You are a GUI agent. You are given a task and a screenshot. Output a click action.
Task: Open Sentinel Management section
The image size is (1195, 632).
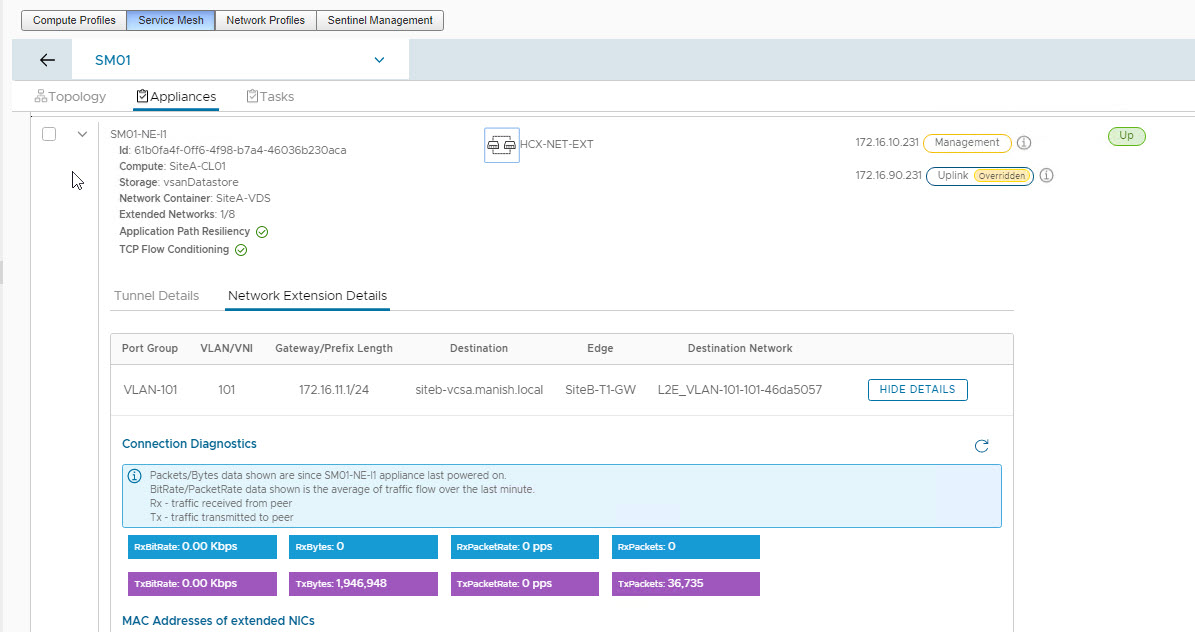[x=380, y=20]
